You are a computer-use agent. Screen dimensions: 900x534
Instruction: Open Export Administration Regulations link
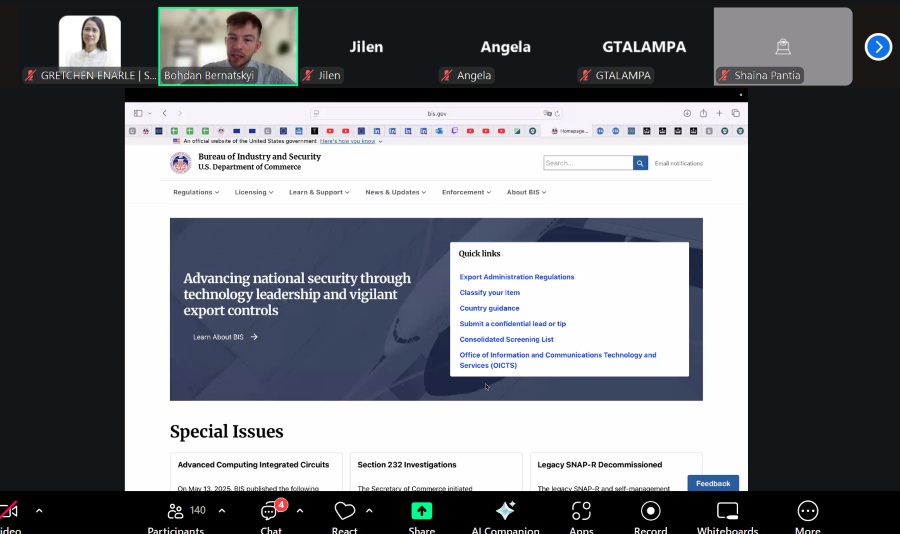517,277
